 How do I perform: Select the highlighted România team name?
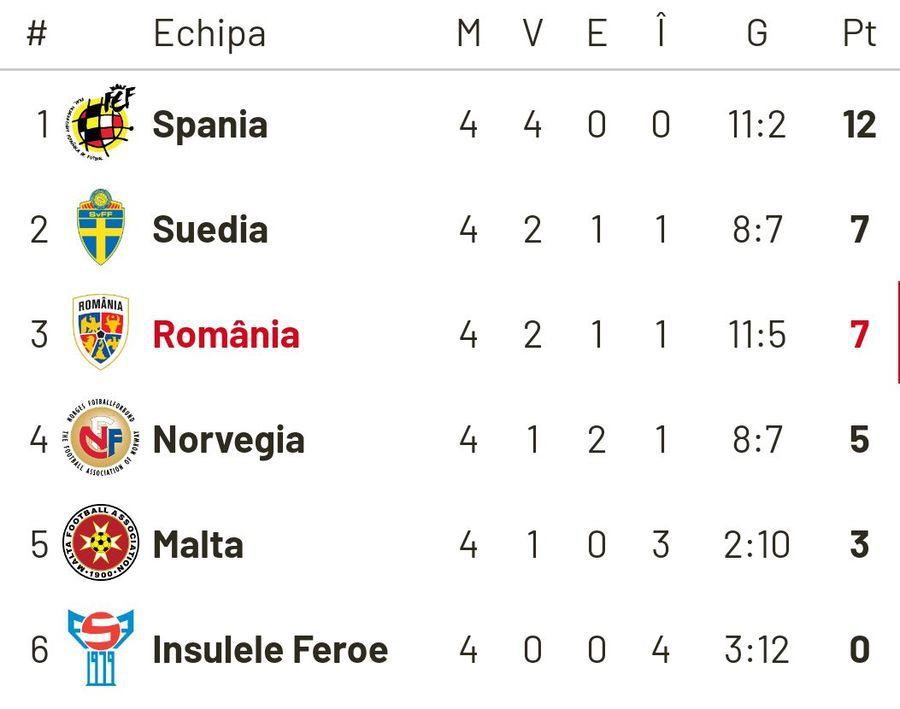tap(226, 334)
